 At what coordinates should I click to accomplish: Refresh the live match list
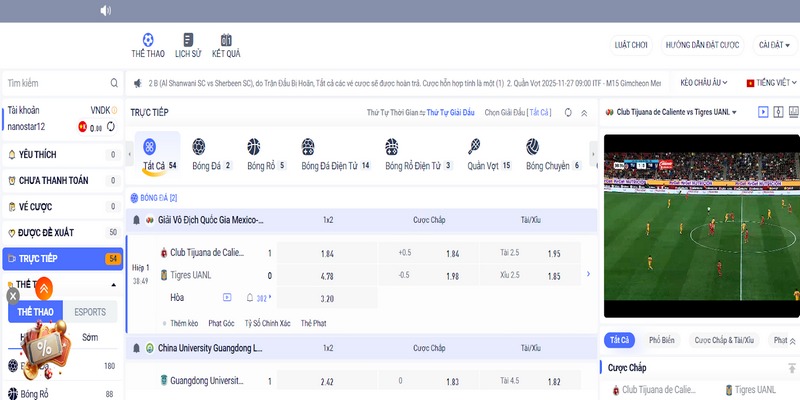(568, 113)
